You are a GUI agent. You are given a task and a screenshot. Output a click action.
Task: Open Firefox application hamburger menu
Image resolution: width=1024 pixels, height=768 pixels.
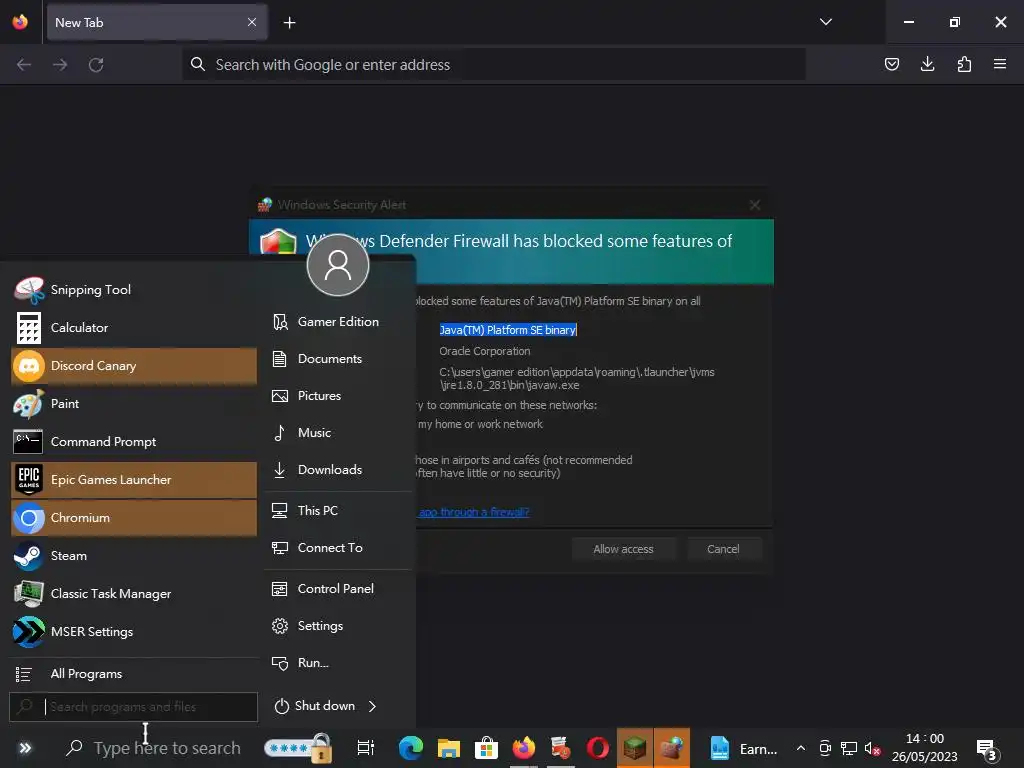coord(1000,64)
